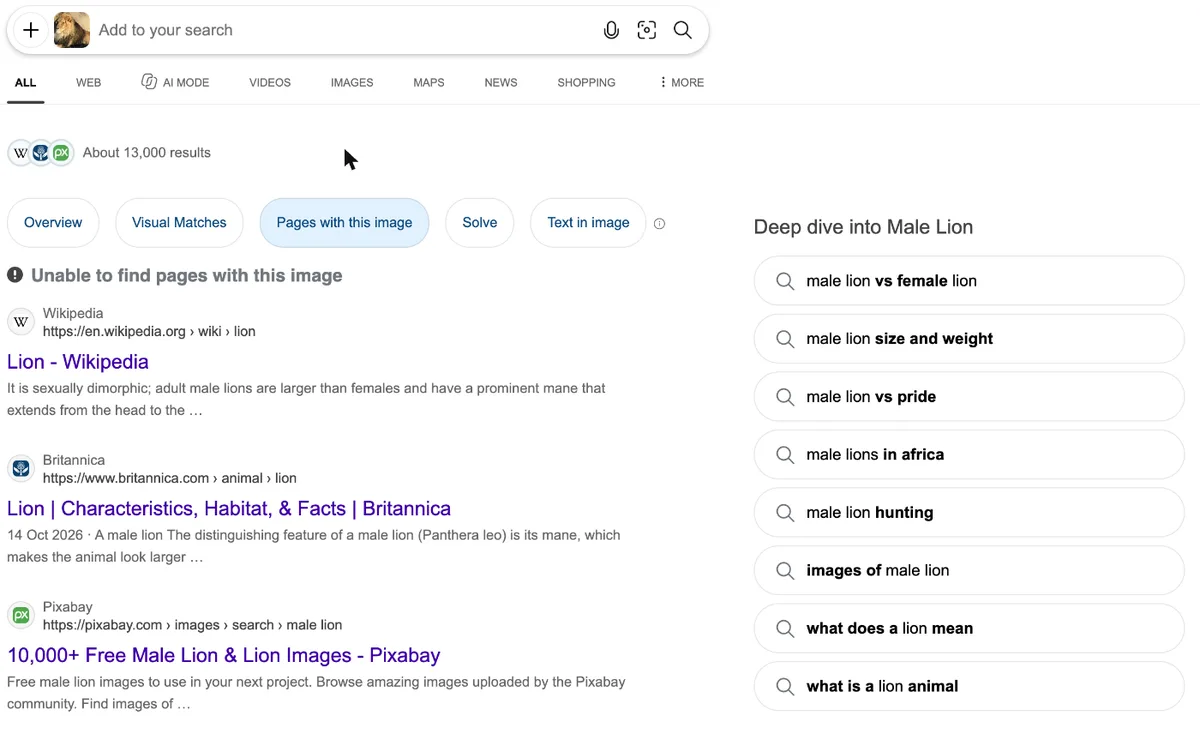1200x734 pixels.
Task: Switch to the SHOPPING tab
Action: click(x=586, y=83)
